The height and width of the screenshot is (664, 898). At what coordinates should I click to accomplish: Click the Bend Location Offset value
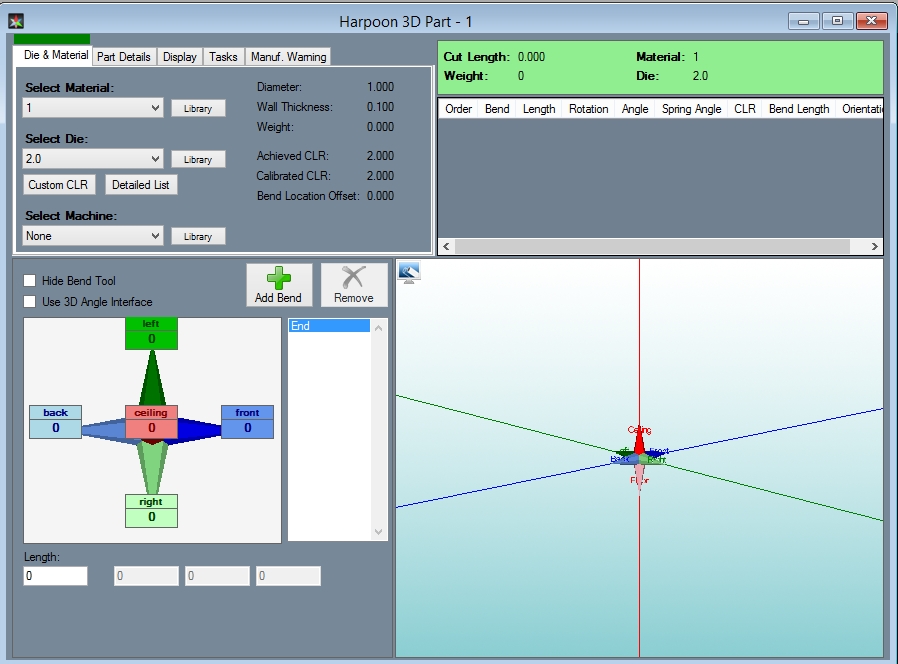click(380, 196)
